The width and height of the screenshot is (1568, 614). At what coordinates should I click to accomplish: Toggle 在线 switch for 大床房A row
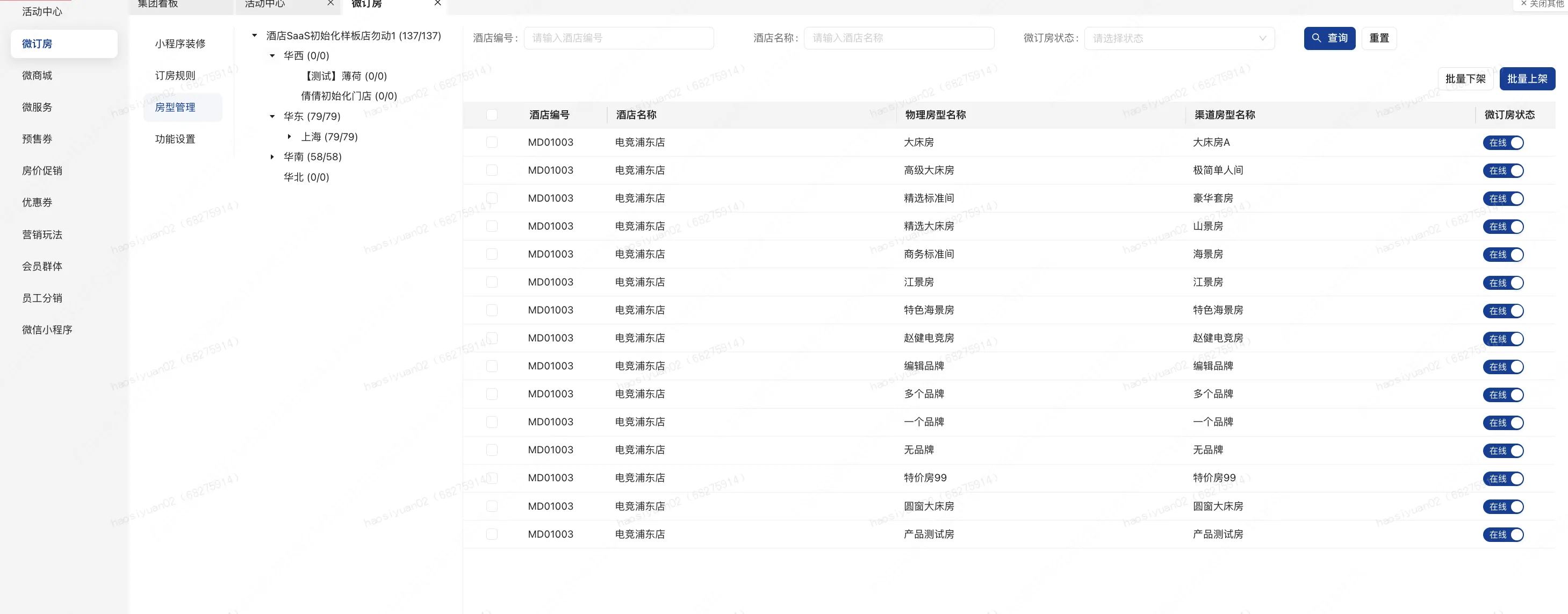1502,143
